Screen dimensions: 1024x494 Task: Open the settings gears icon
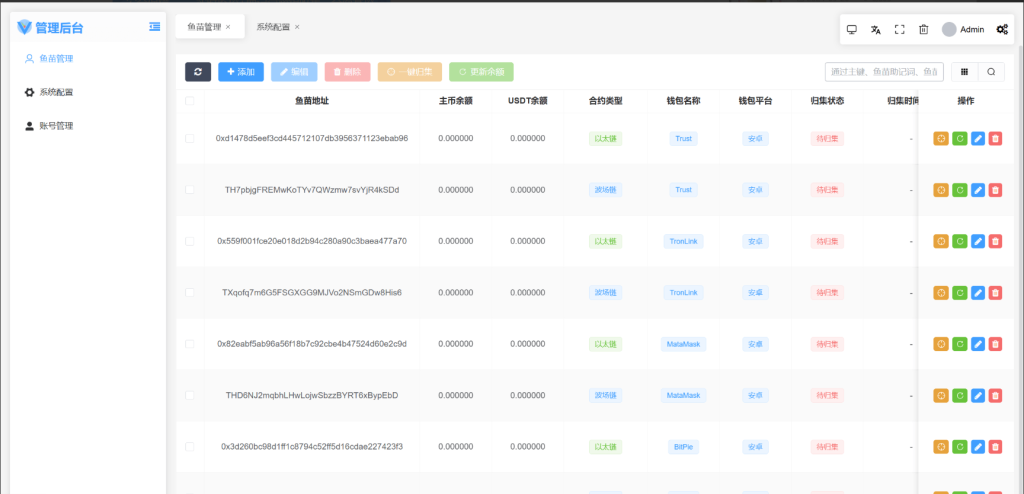tap(1002, 29)
